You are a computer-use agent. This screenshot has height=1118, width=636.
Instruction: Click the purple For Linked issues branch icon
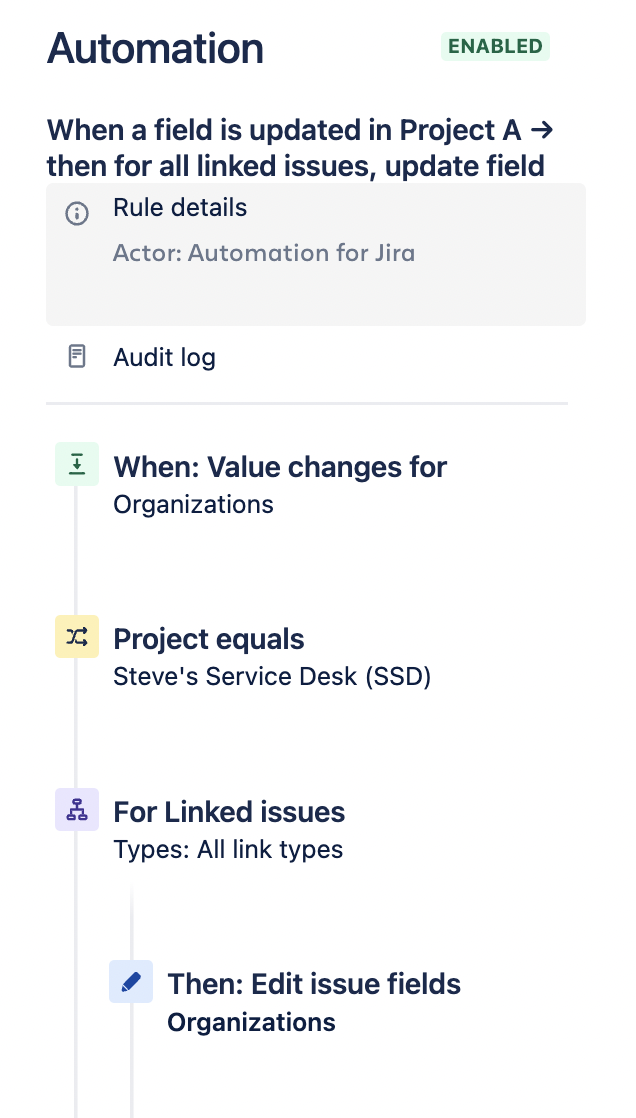[x=77, y=809]
